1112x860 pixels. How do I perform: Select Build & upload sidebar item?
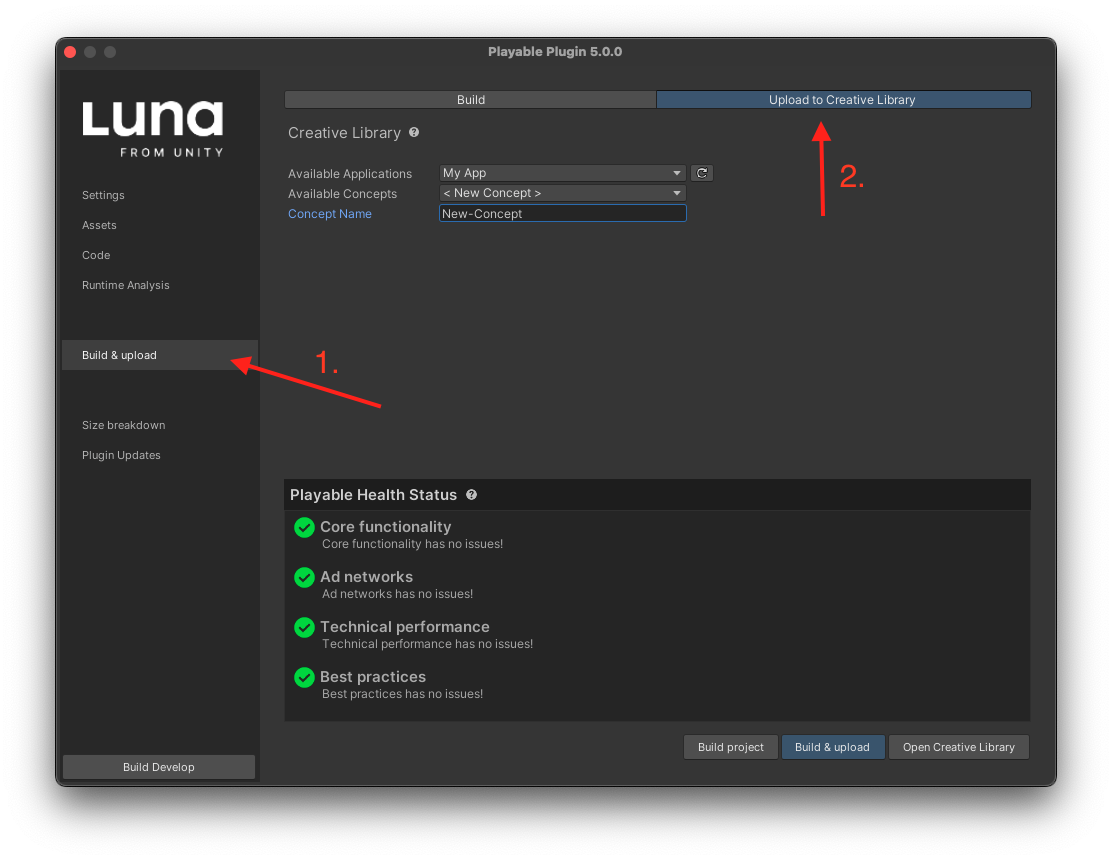[160, 355]
